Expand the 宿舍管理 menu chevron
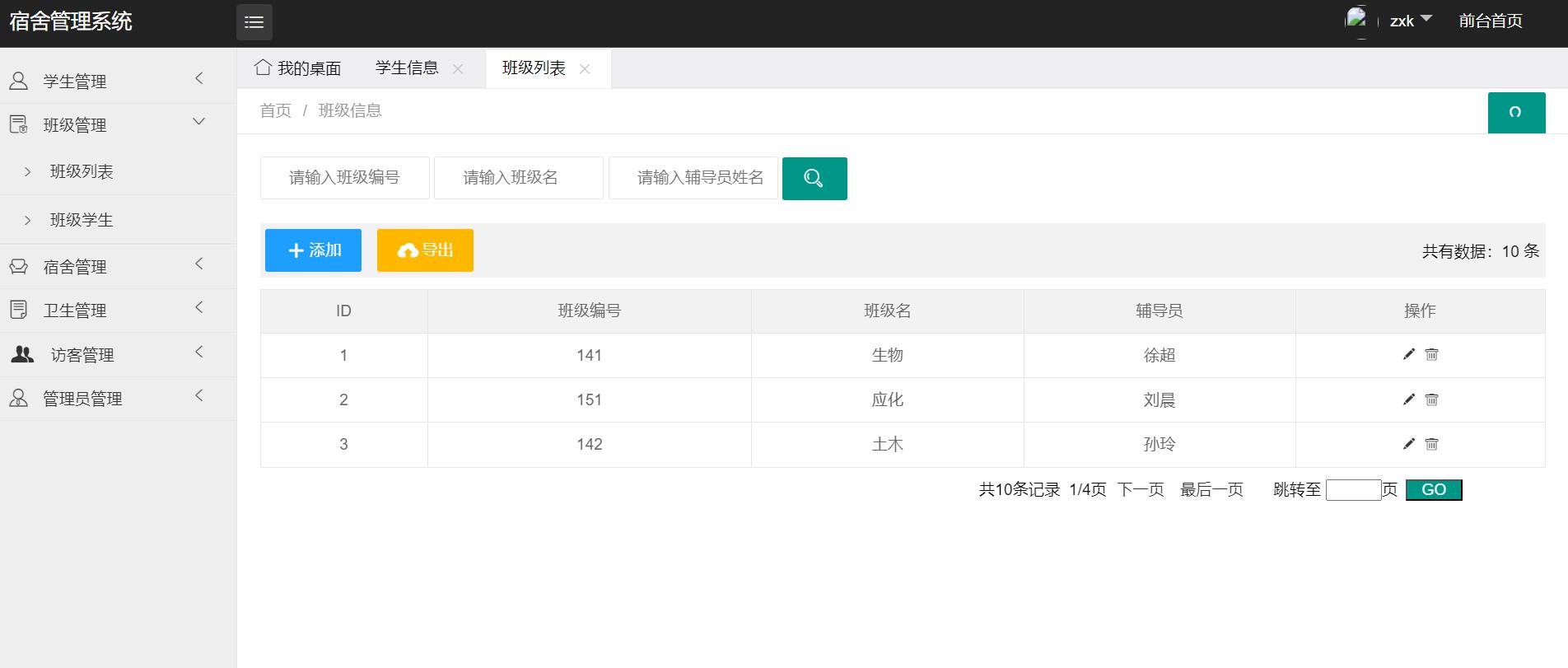Viewport: 1568px width, 668px height. pos(198,264)
